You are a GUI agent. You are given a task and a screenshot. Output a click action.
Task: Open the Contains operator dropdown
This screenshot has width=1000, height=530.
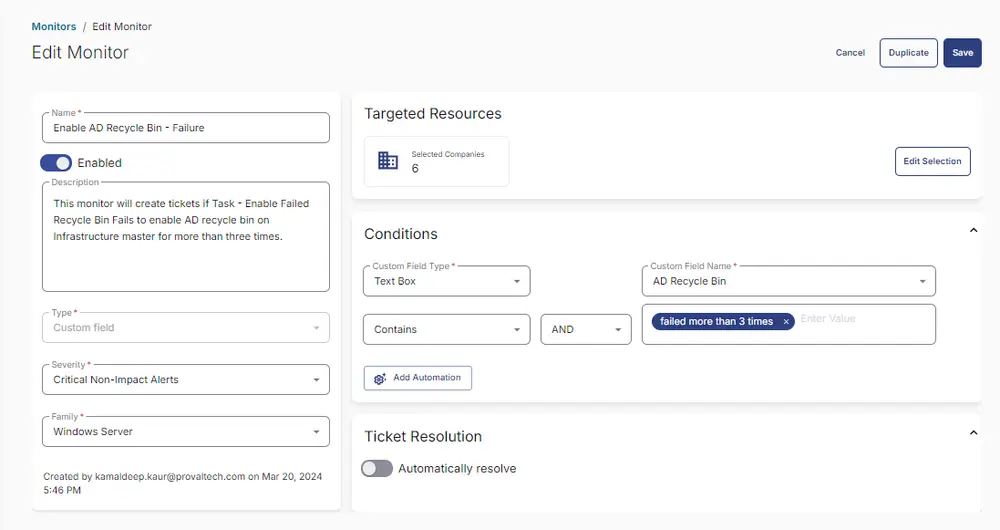(x=446, y=329)
